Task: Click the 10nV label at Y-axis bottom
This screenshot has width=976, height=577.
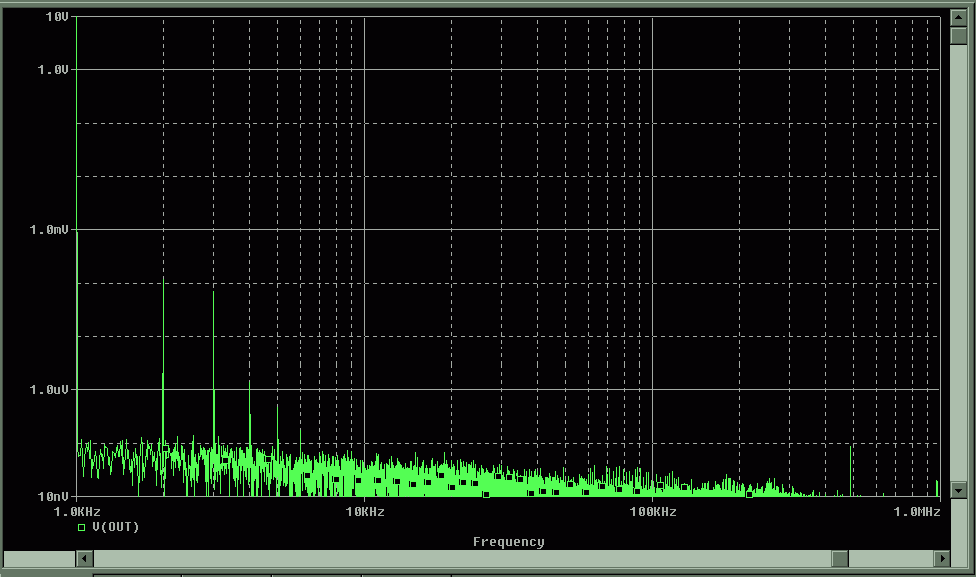Action: (x=54, y=496)
